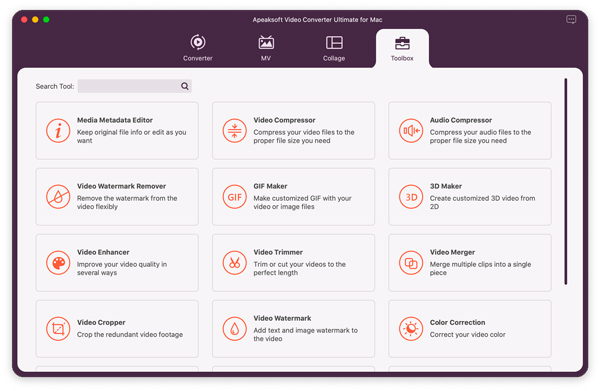Open Media Metadata Editor title
The width and height of the screenshot is (600, 391).
coord(115,120)
